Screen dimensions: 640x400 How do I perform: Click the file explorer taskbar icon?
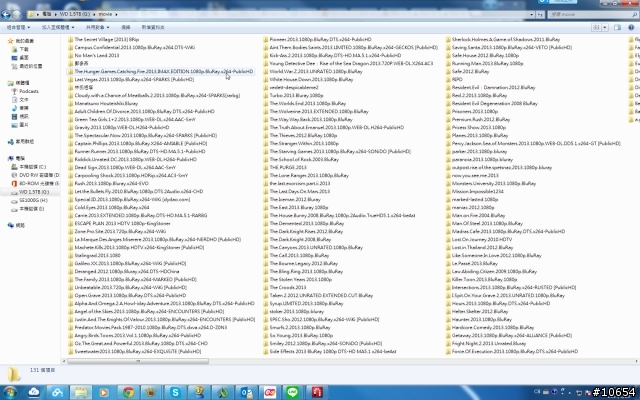(x=81, y=392)
